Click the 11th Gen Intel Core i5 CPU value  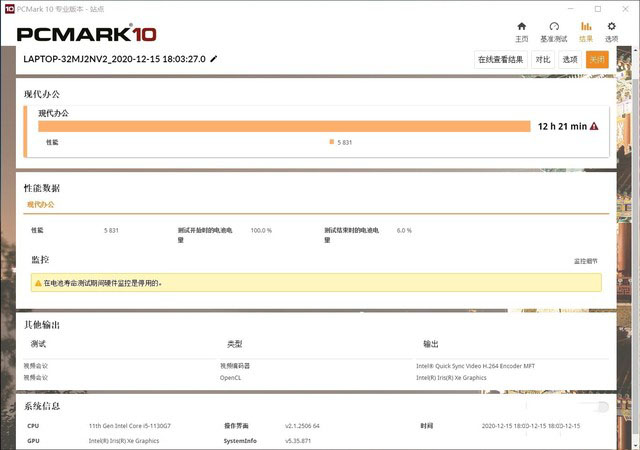(x=129, y=426)
